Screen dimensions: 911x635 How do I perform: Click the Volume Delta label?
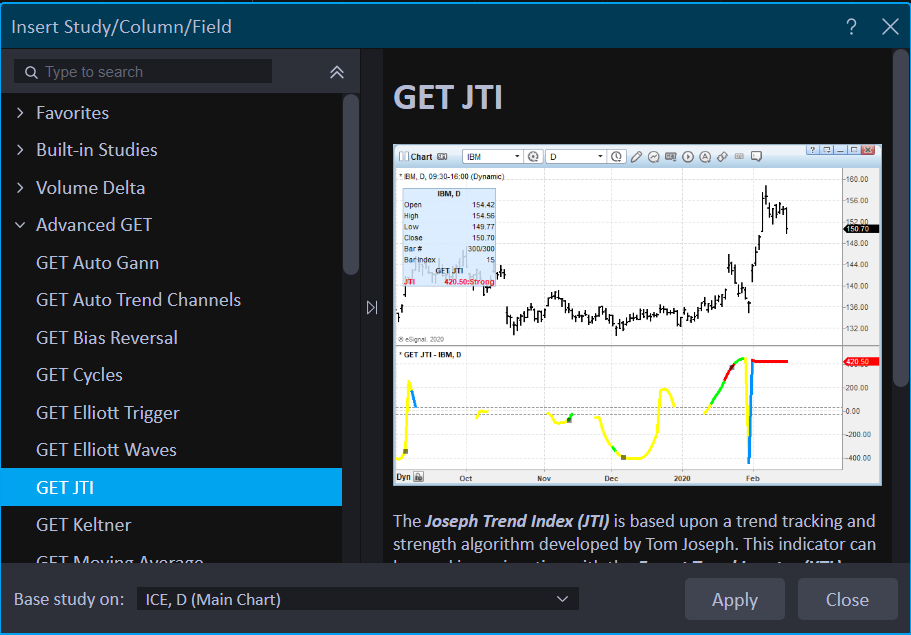pyautogui.click(x=91, y=188)
